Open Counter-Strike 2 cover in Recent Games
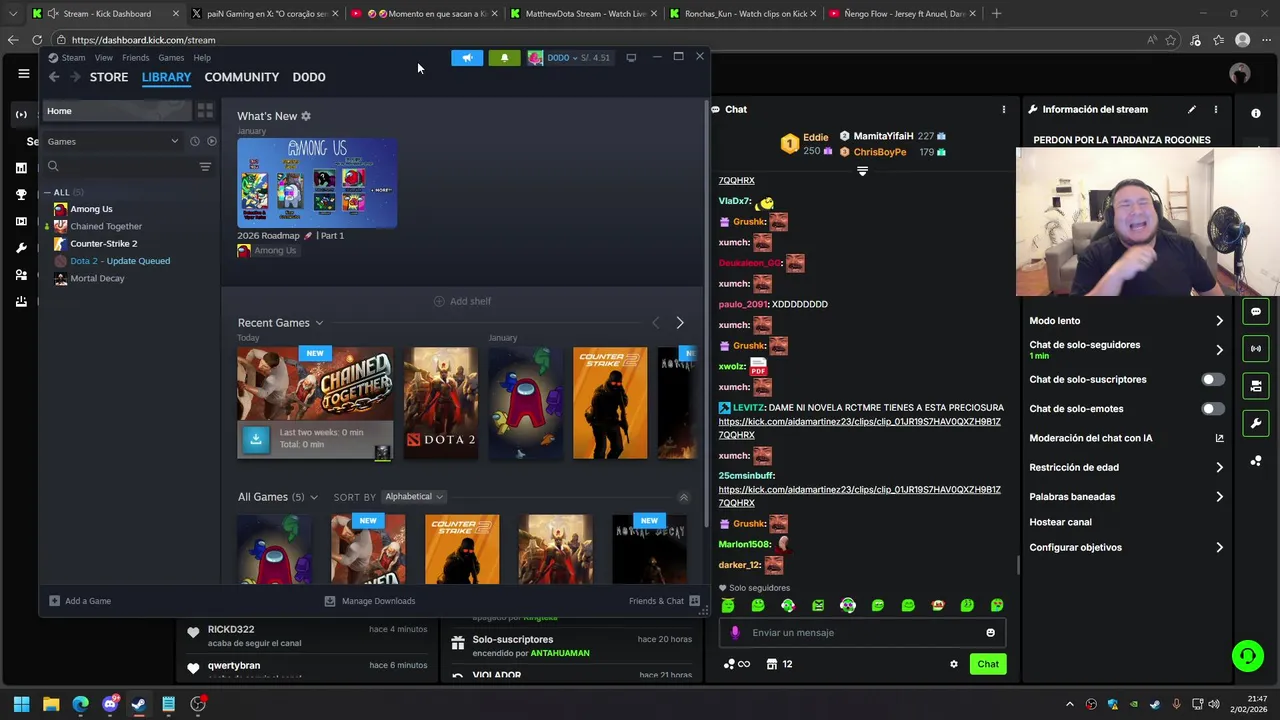 coord(610,403)
